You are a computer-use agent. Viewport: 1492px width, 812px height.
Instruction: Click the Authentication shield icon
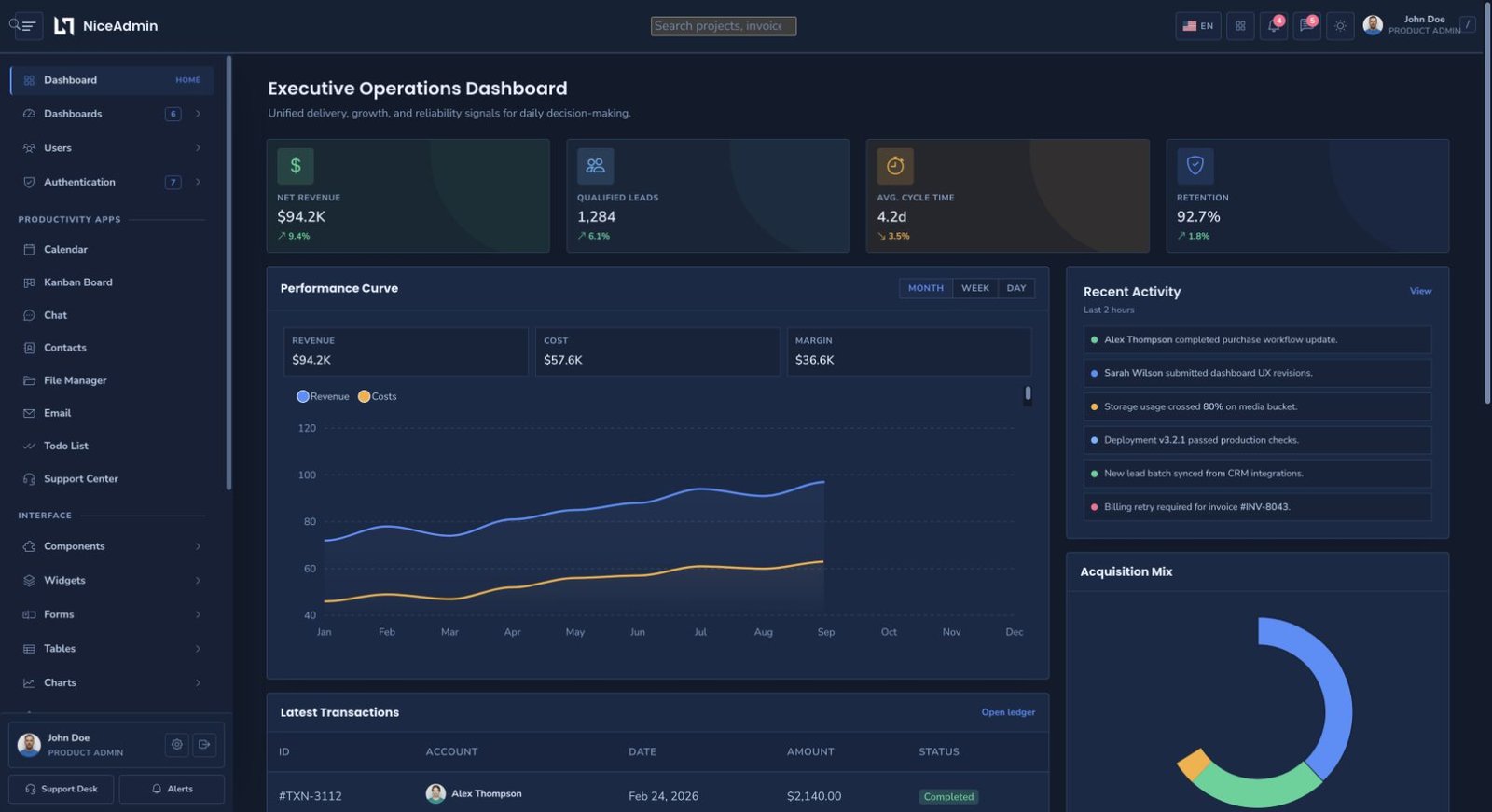(x=29, y=182)
